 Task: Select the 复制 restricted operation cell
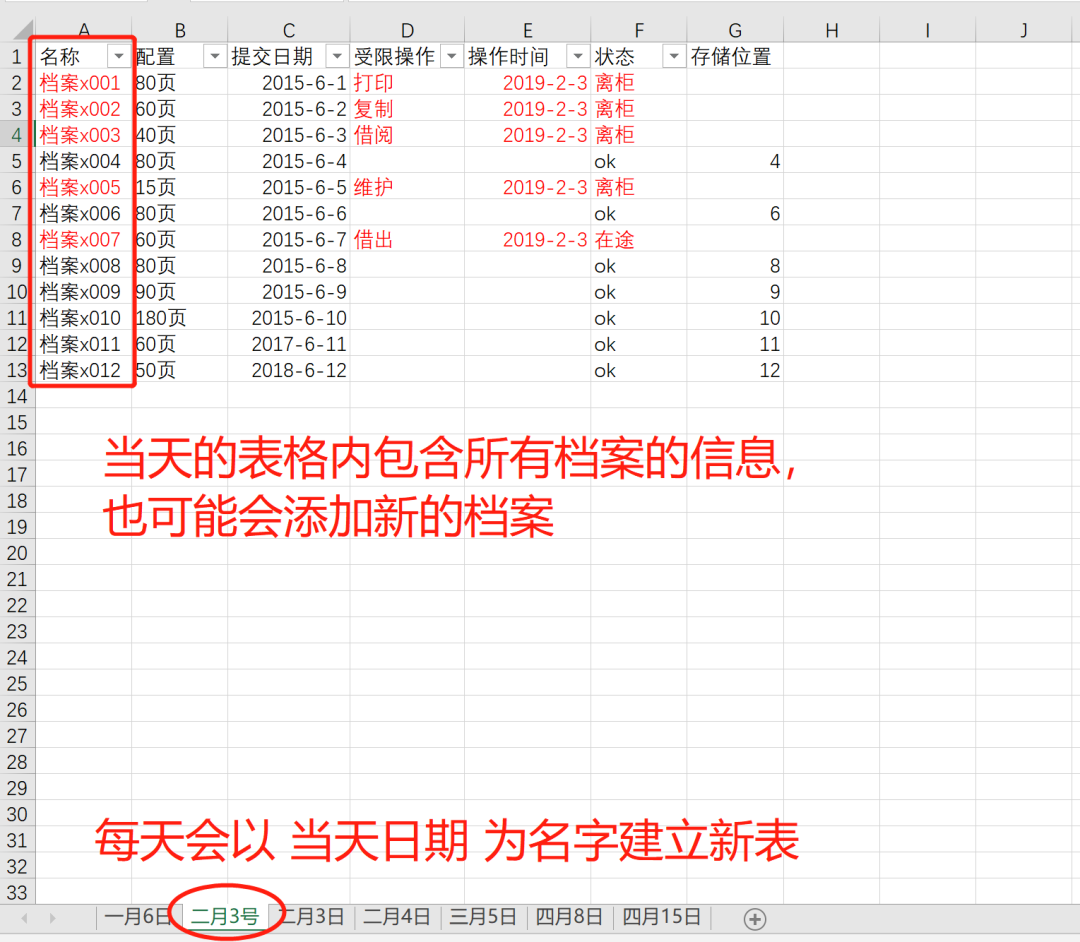pos(407,109)
